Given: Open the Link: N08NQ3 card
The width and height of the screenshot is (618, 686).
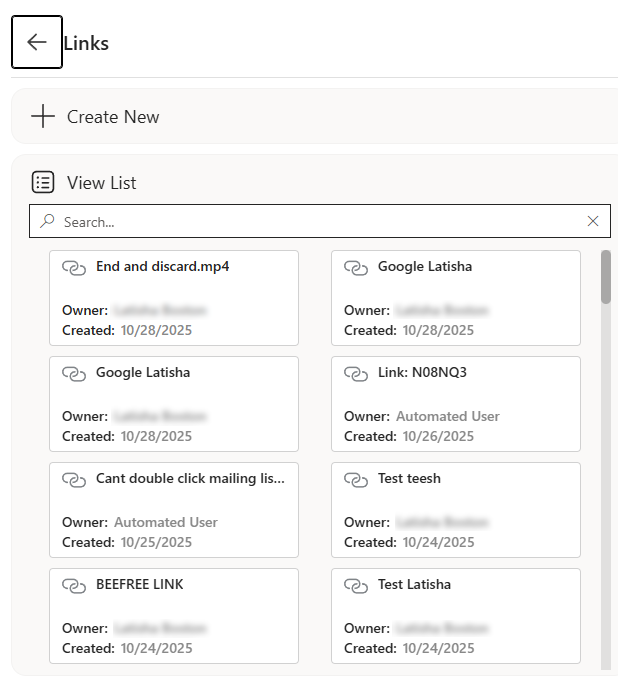Looking at the screenshot, I should (x=456, y=403).
